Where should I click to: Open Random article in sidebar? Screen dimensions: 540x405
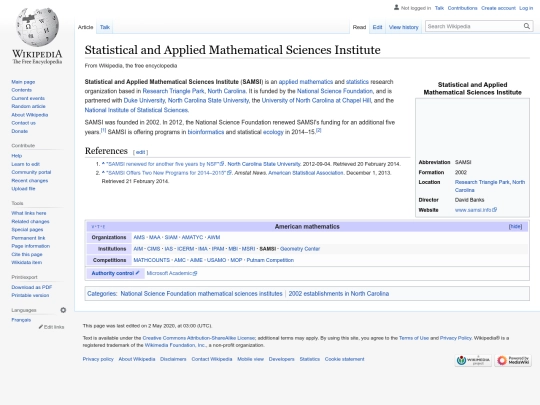[x=28, y=106]
